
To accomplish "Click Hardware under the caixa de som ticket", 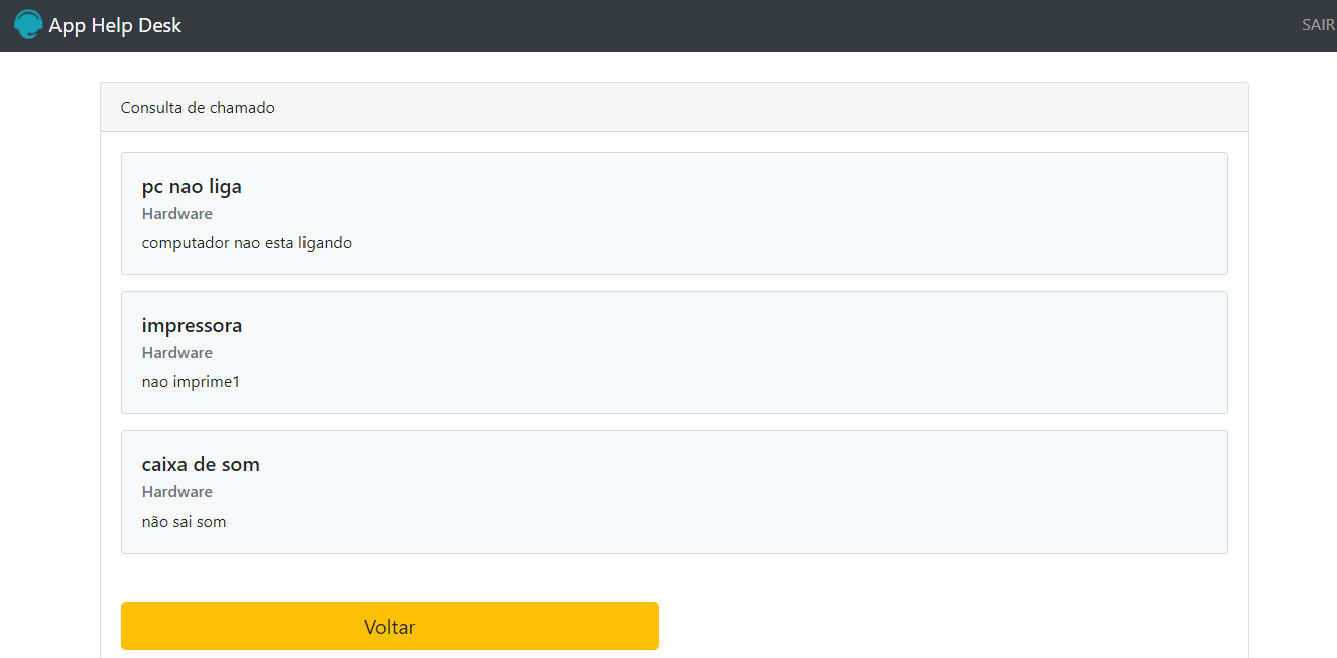I will (x=177, y=491).
